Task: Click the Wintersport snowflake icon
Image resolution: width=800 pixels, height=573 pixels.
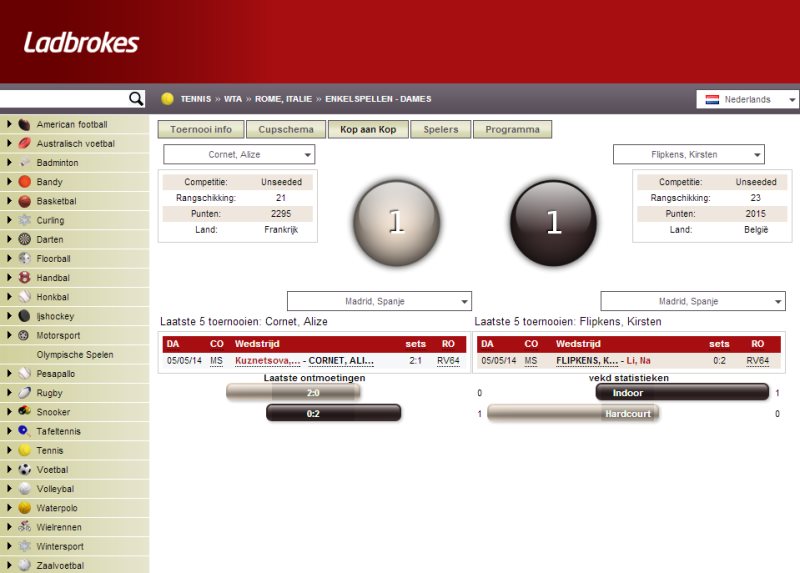Action: (x=24, y=546)
